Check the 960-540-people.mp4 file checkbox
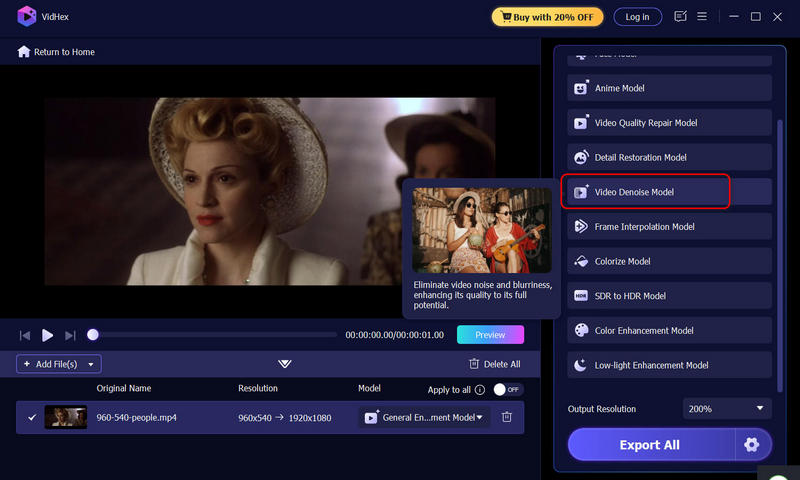800x480 pixels. (32, 417)
